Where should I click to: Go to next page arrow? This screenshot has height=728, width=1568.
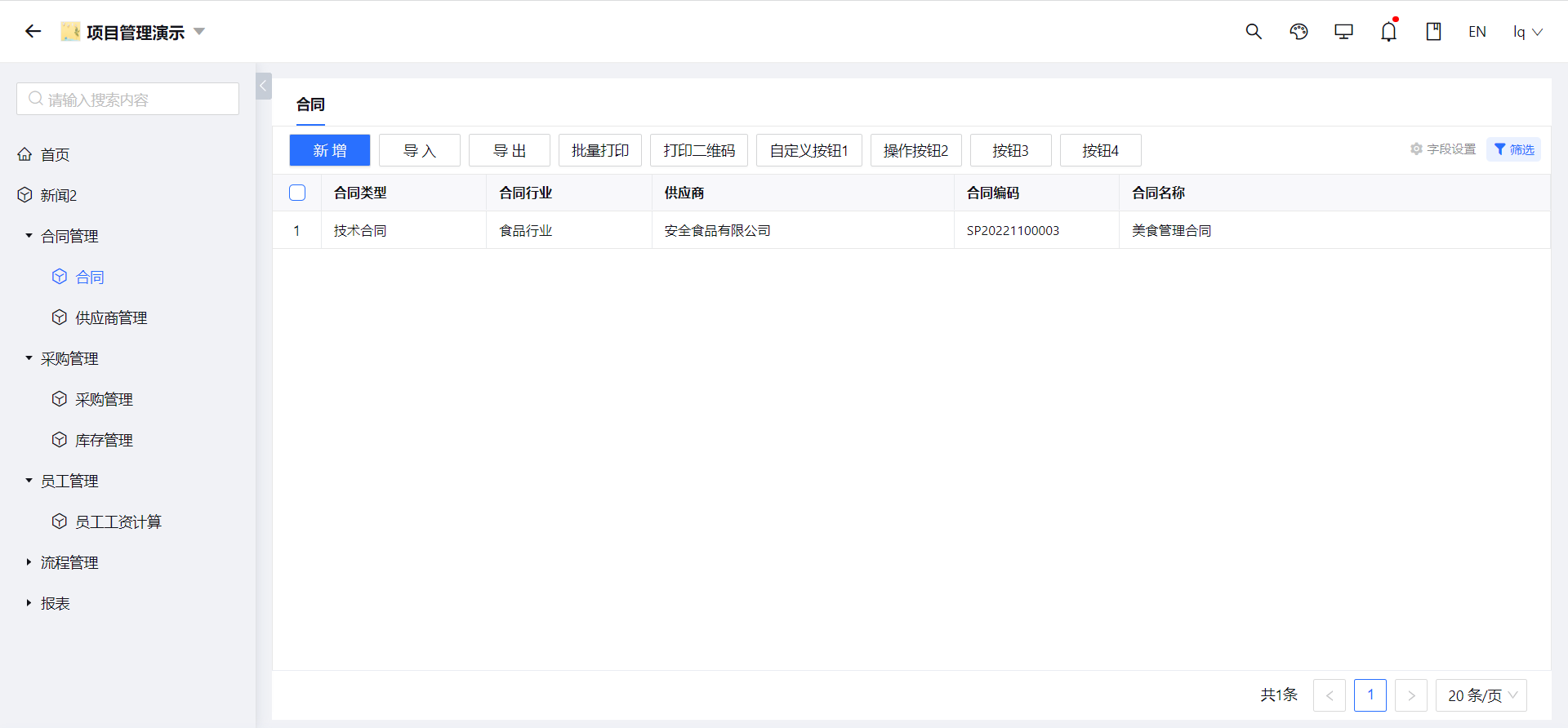coord(1411,695)
